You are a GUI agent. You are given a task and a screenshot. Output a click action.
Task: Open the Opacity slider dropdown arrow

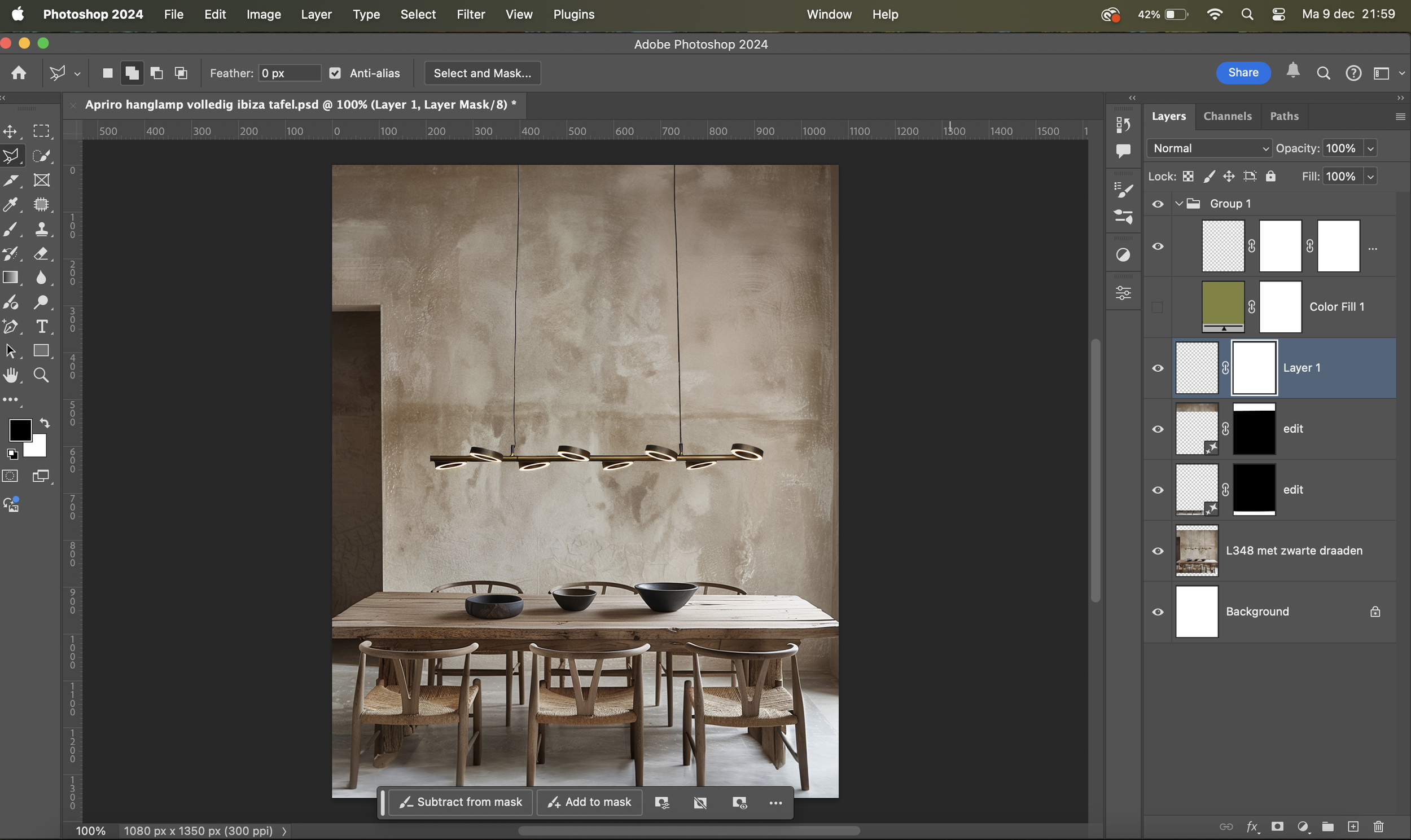[1371, 148]
